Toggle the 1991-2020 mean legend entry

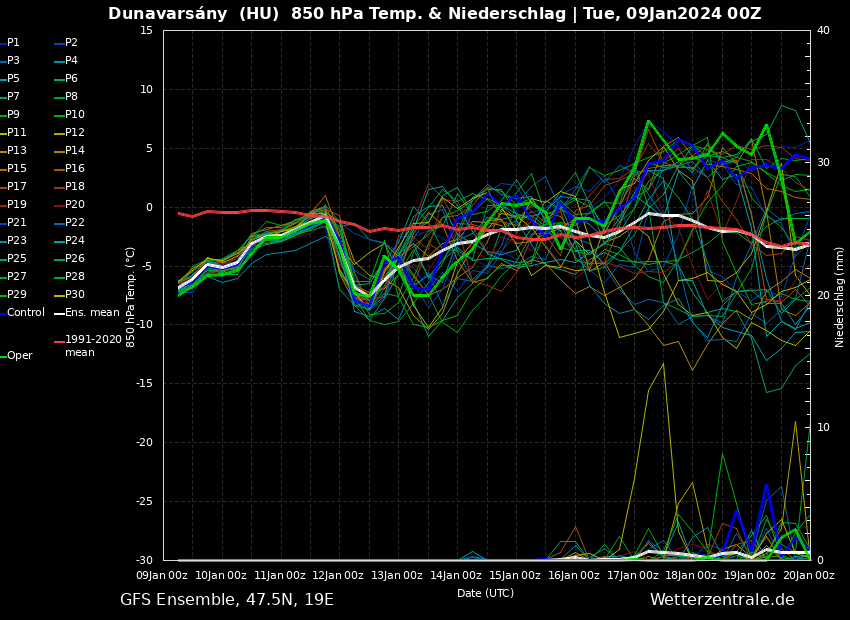(x=92, y=346)
